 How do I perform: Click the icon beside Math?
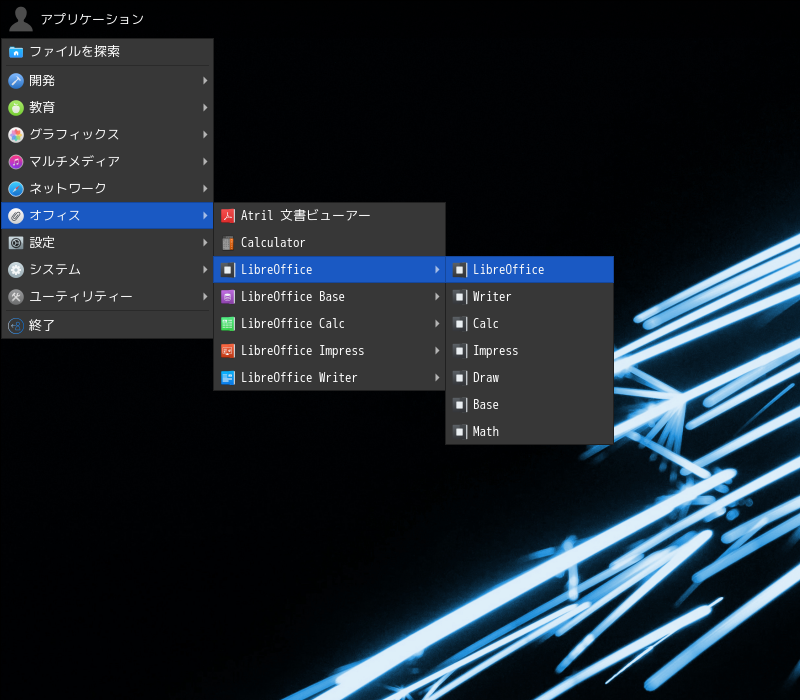pos(460,432)
